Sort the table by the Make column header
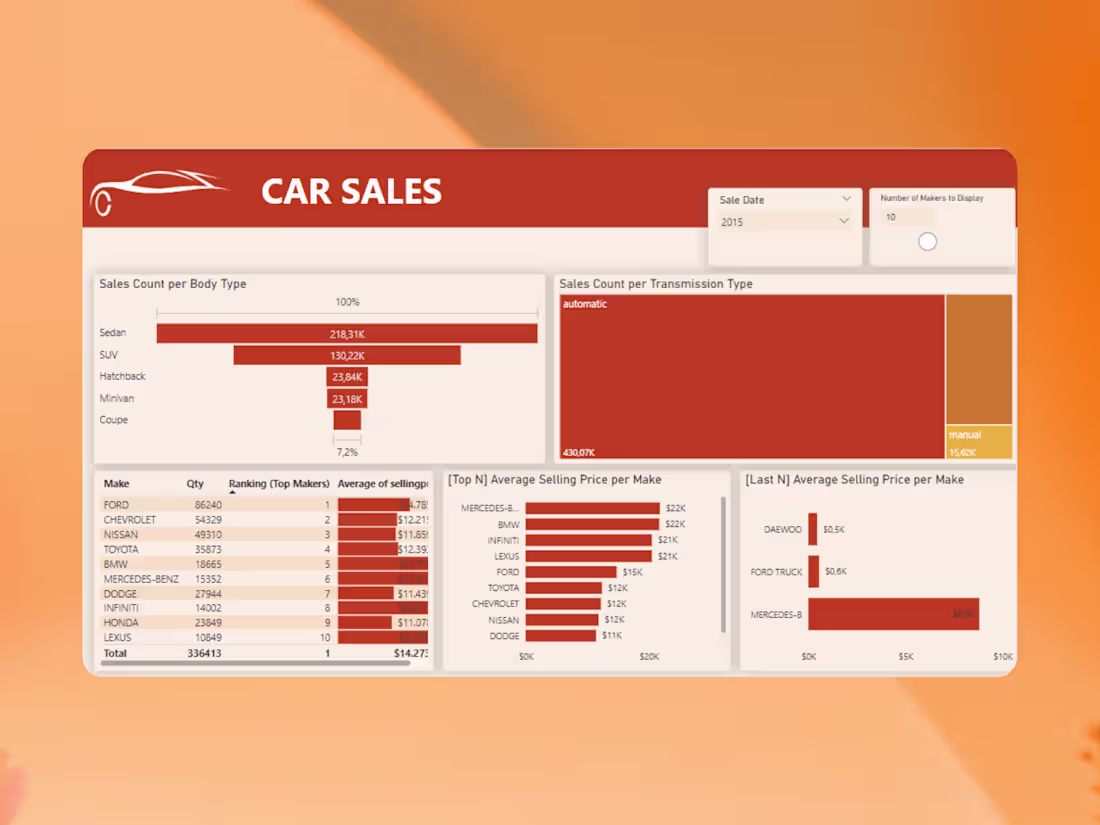This screenshot has width=1100, height=825. 115,484
